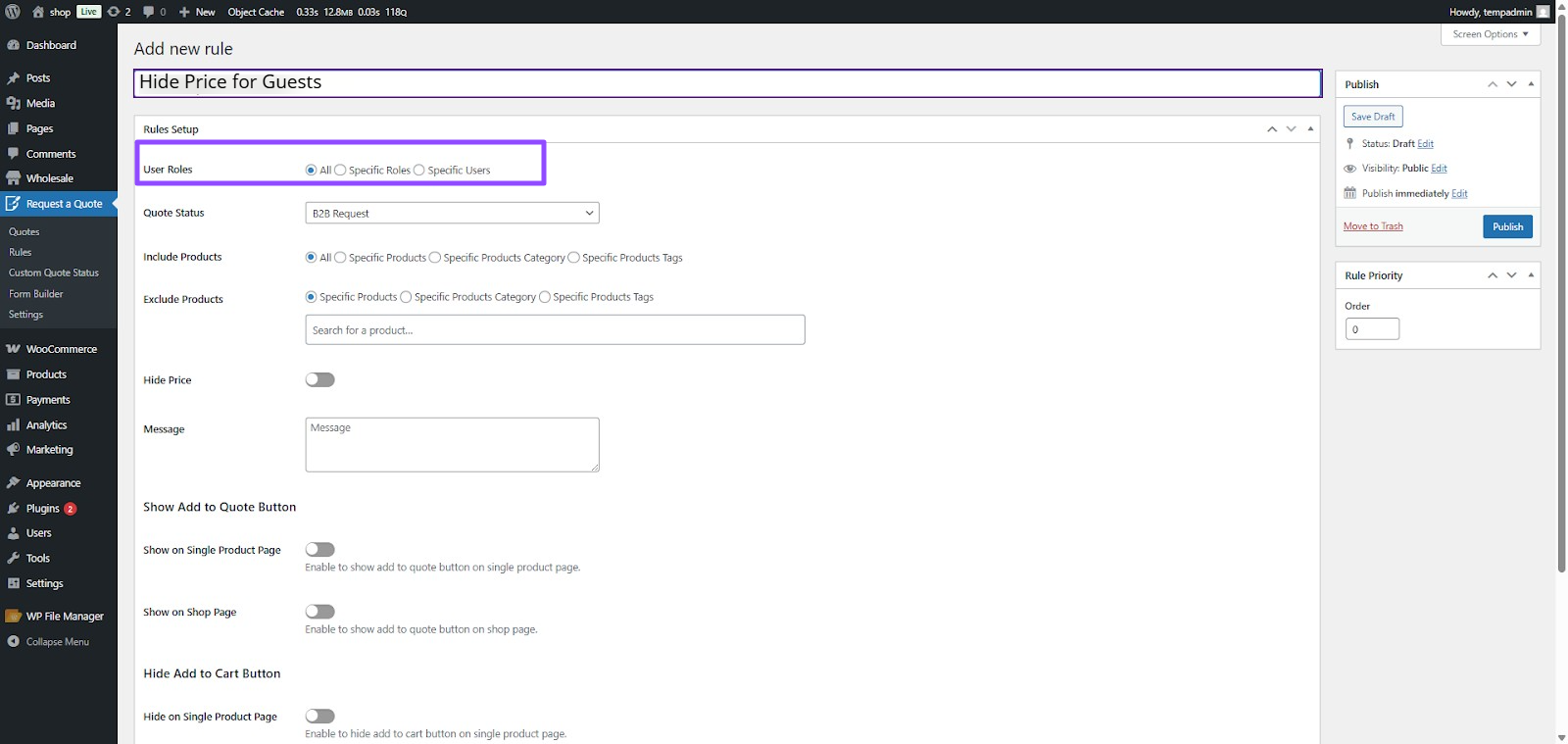
Task: Click the Search for a product field
Action: 555,330
